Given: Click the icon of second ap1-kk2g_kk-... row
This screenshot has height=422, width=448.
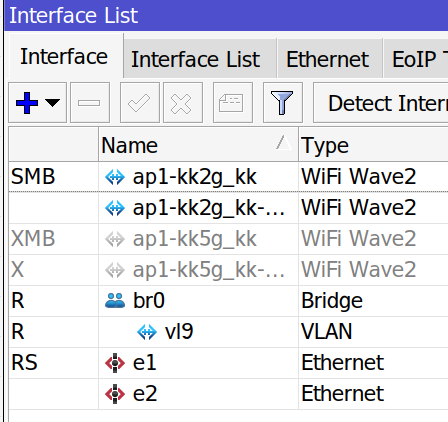Looking at the screenshot, I should tap(115, 208).
